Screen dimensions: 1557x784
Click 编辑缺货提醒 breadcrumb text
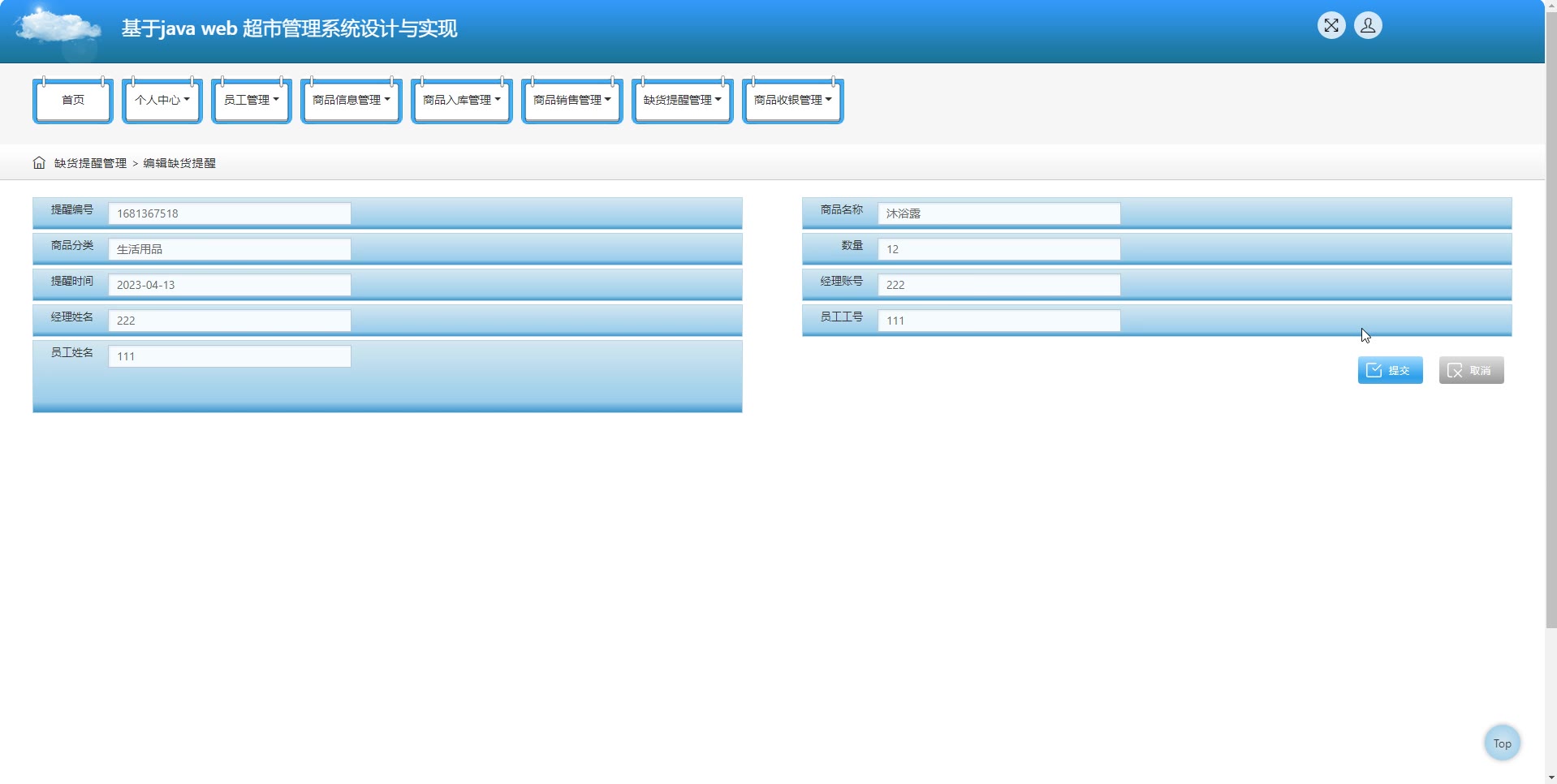click(x=179, y=163)
